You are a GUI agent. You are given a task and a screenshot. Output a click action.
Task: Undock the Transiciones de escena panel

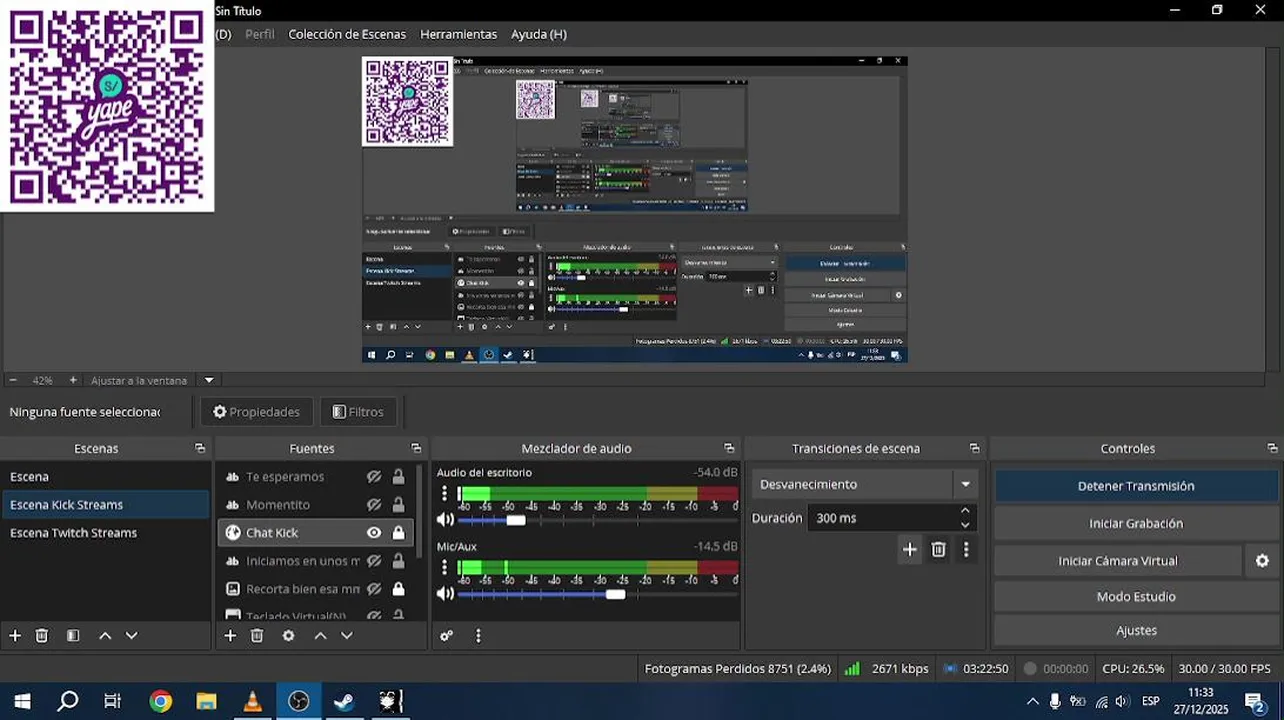pos(975,449)
